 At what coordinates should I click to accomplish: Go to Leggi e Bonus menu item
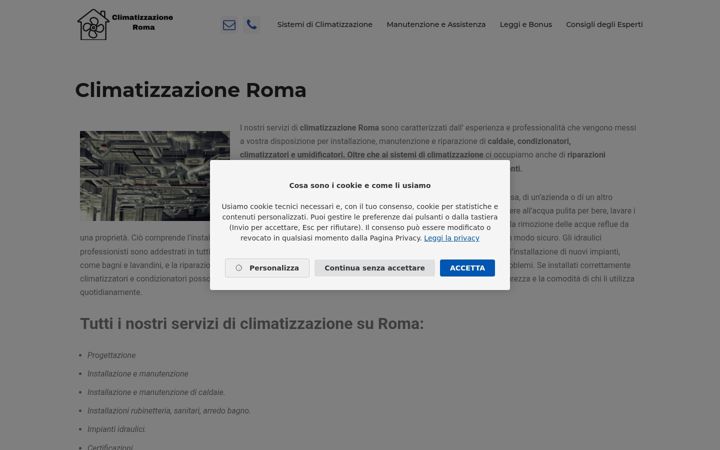(x=526, y=24)
